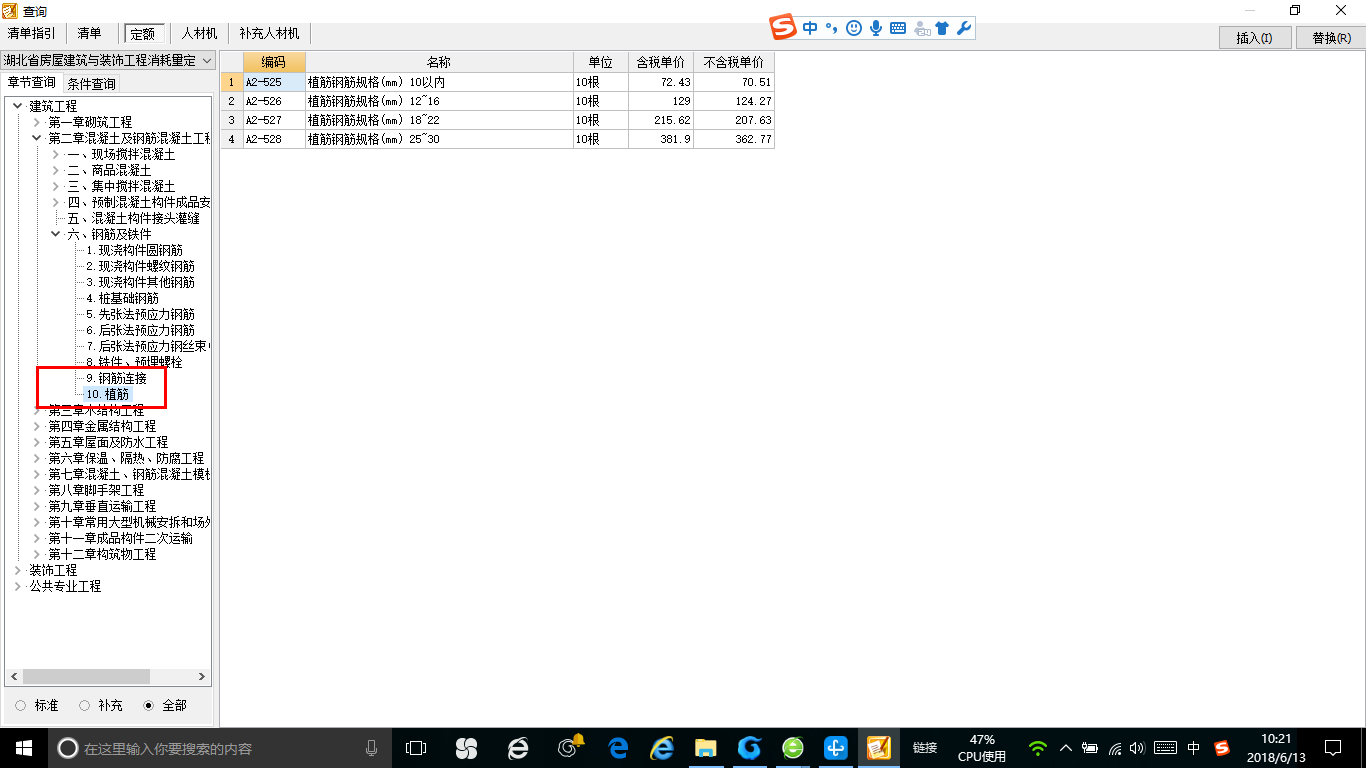This screenshot has height=768, width=1366.
Task: Switch to 条件查询 tab
Action: (92, 84)
